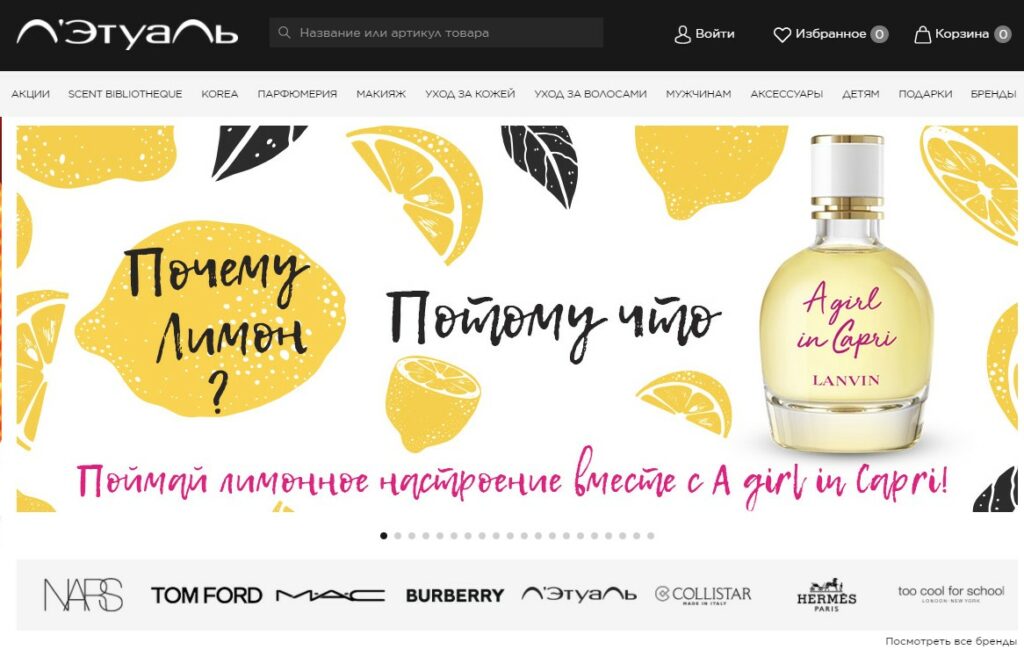Image resolution: width=1024 pixels, height=657 pixels.
Task: Open the NARS brand logo
Action: 83,594
